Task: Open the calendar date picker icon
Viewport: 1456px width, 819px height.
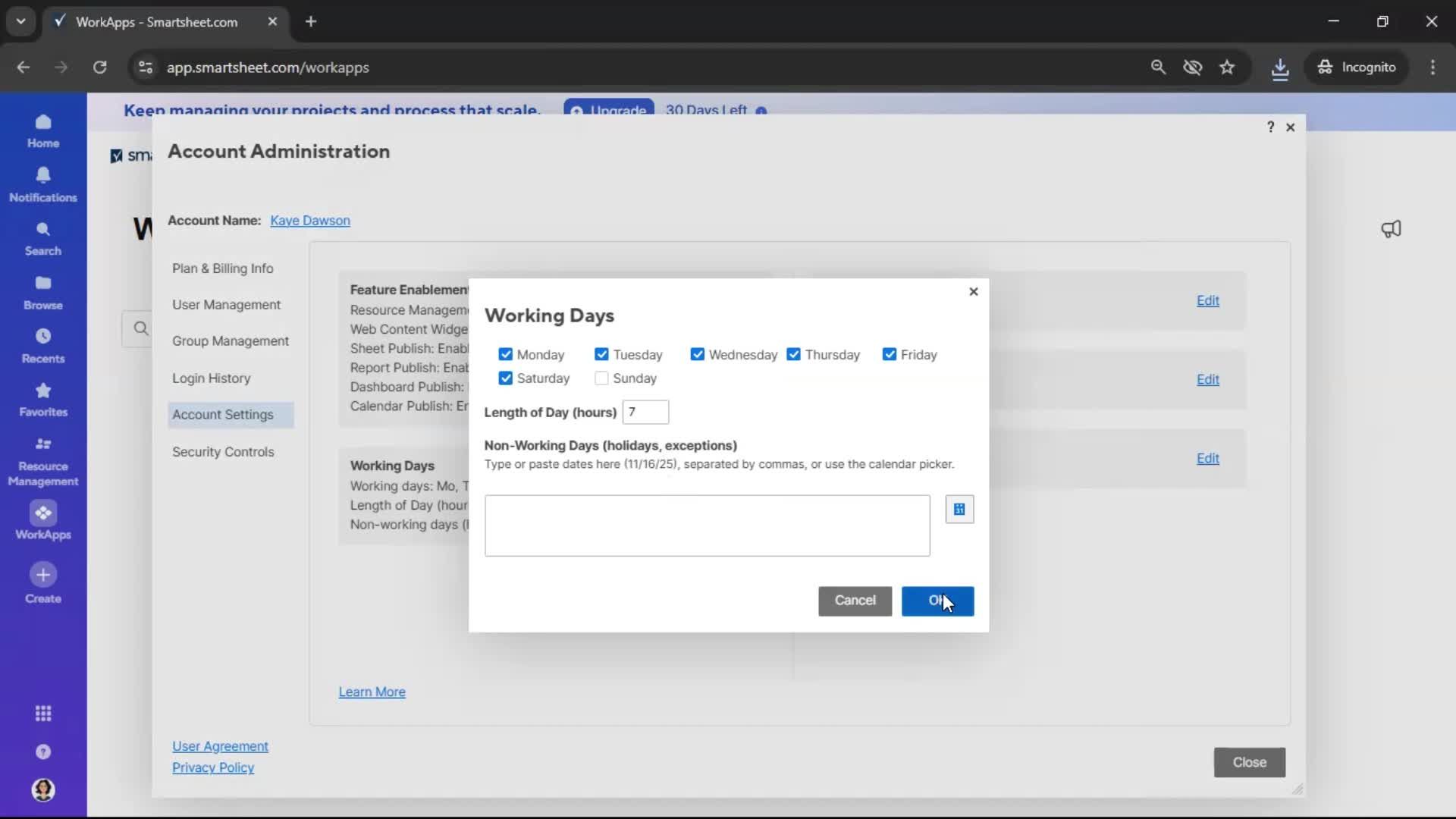Action: coord(959,510)
